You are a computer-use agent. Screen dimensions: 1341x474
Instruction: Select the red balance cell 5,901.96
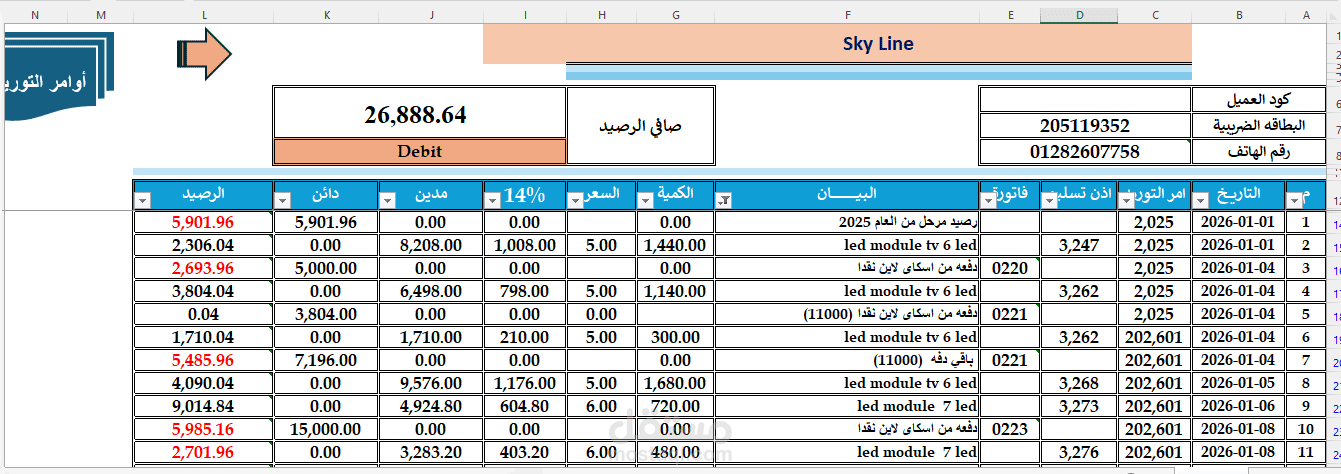203,223
